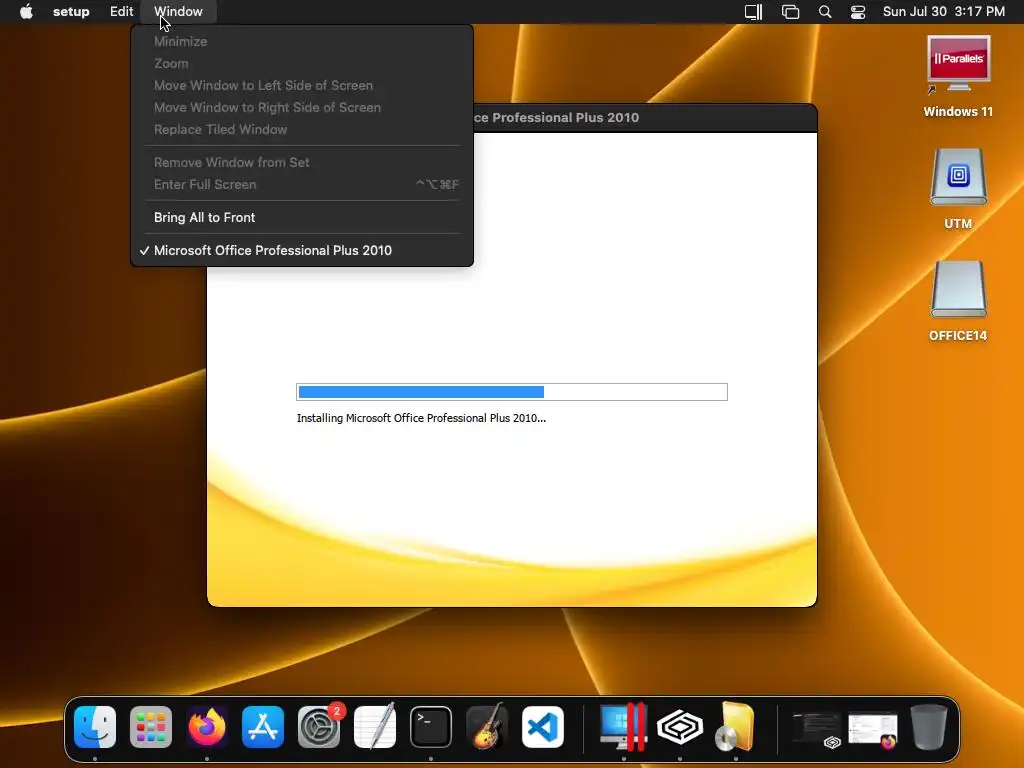Click Replace Tiled Window entry

click(302, 129)
